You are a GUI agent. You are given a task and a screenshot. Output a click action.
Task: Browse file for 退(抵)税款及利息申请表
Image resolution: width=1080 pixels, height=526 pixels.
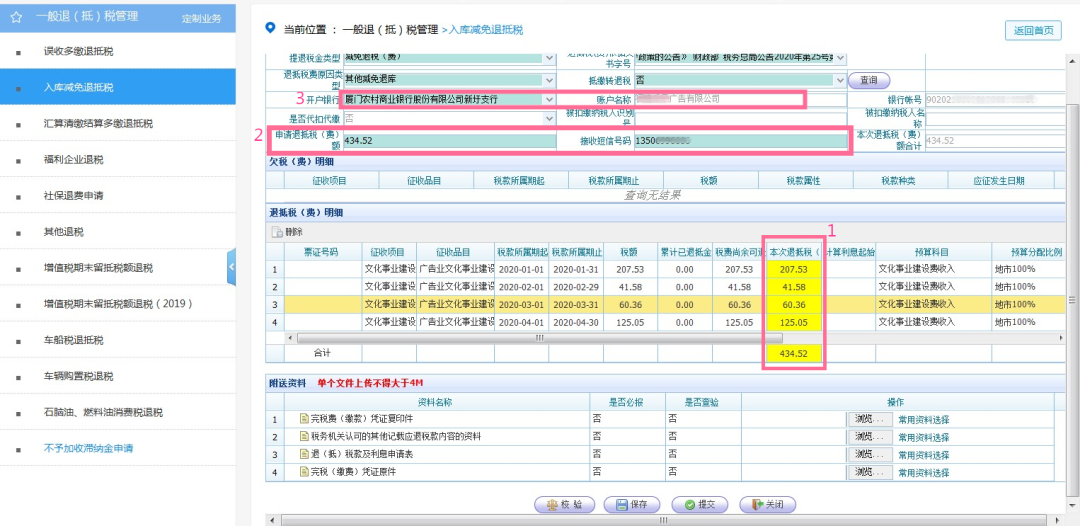[x=869, y=454]
